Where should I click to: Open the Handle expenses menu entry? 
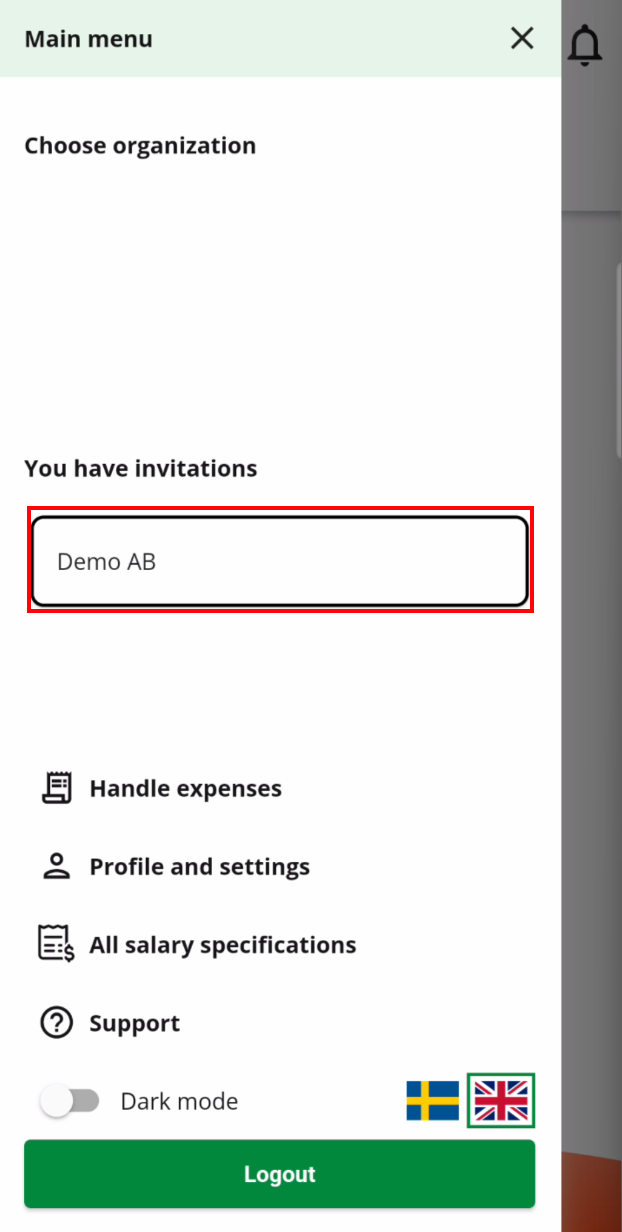point(185,788)
